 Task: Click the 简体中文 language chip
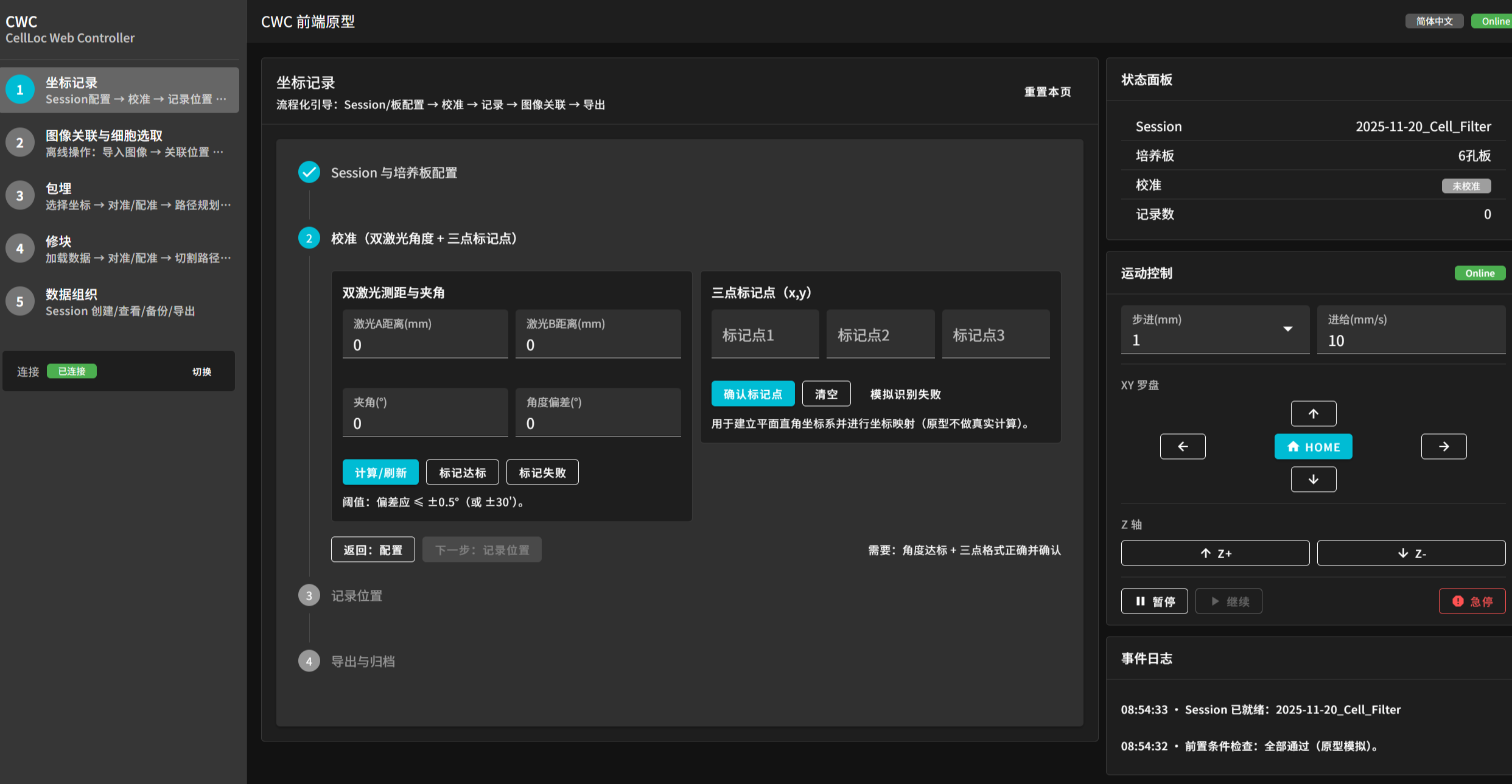click(1434, 21)
